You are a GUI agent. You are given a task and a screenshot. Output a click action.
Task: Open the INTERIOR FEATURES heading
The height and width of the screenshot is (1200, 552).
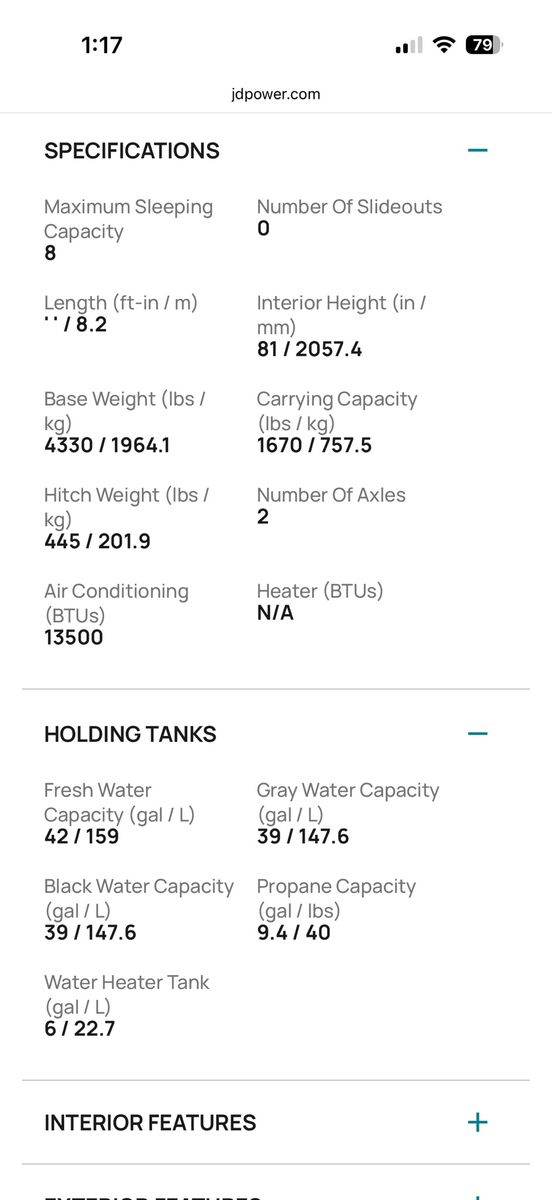pyautogui.click(x=150, y=1122)
